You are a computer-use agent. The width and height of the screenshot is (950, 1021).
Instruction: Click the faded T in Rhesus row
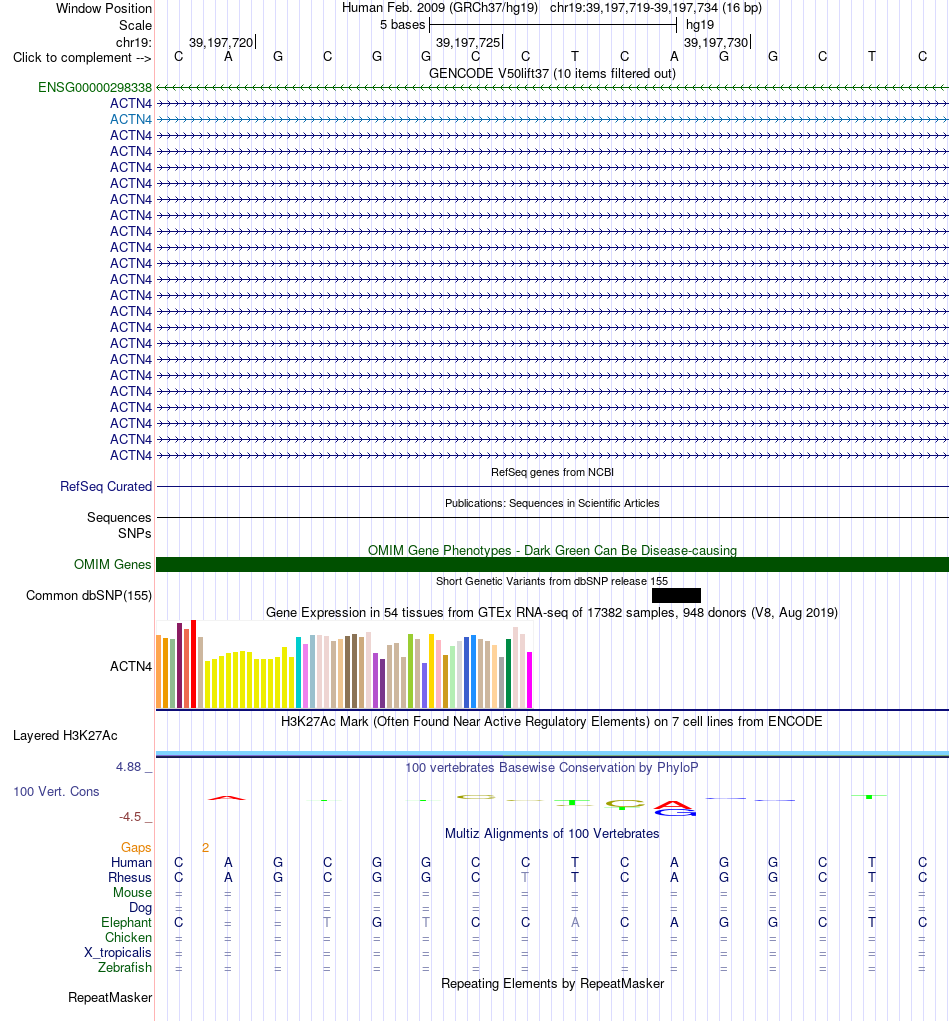point(525,877)
